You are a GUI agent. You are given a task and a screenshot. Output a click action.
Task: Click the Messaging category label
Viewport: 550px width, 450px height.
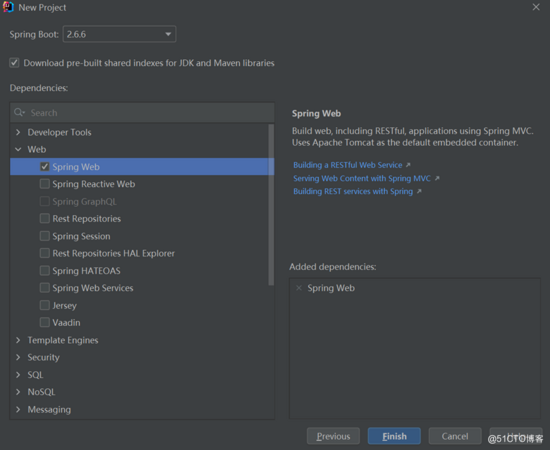click(49, 409)
